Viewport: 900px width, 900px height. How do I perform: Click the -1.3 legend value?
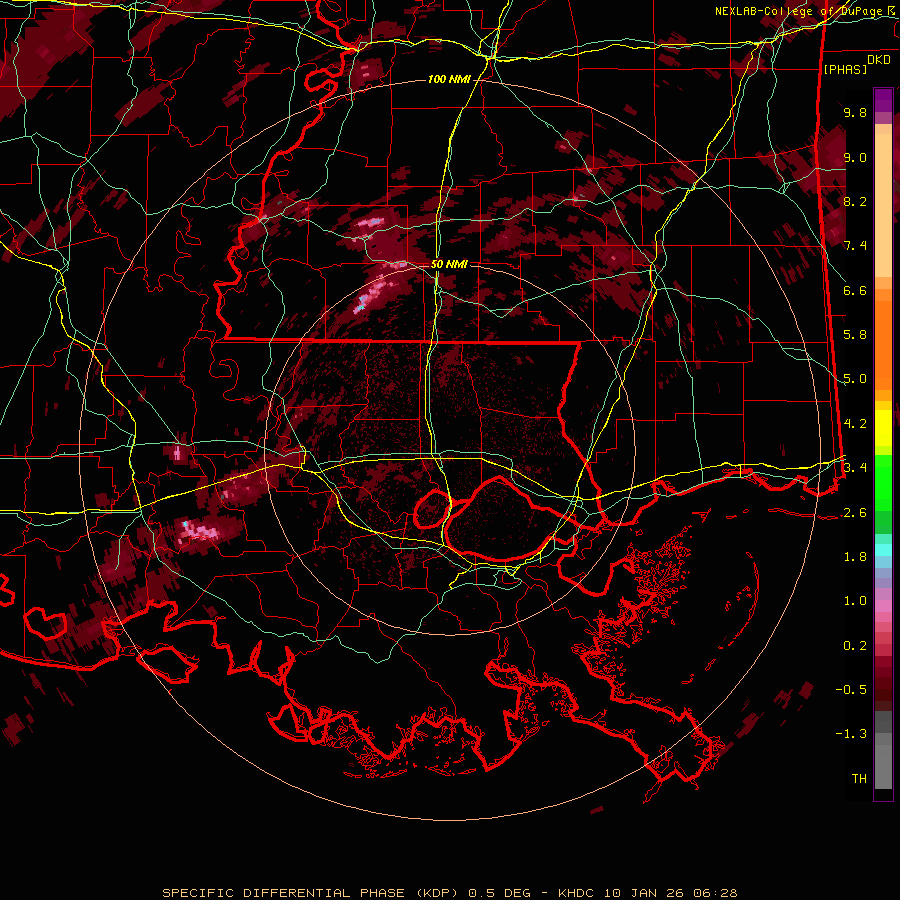point(851,734)
